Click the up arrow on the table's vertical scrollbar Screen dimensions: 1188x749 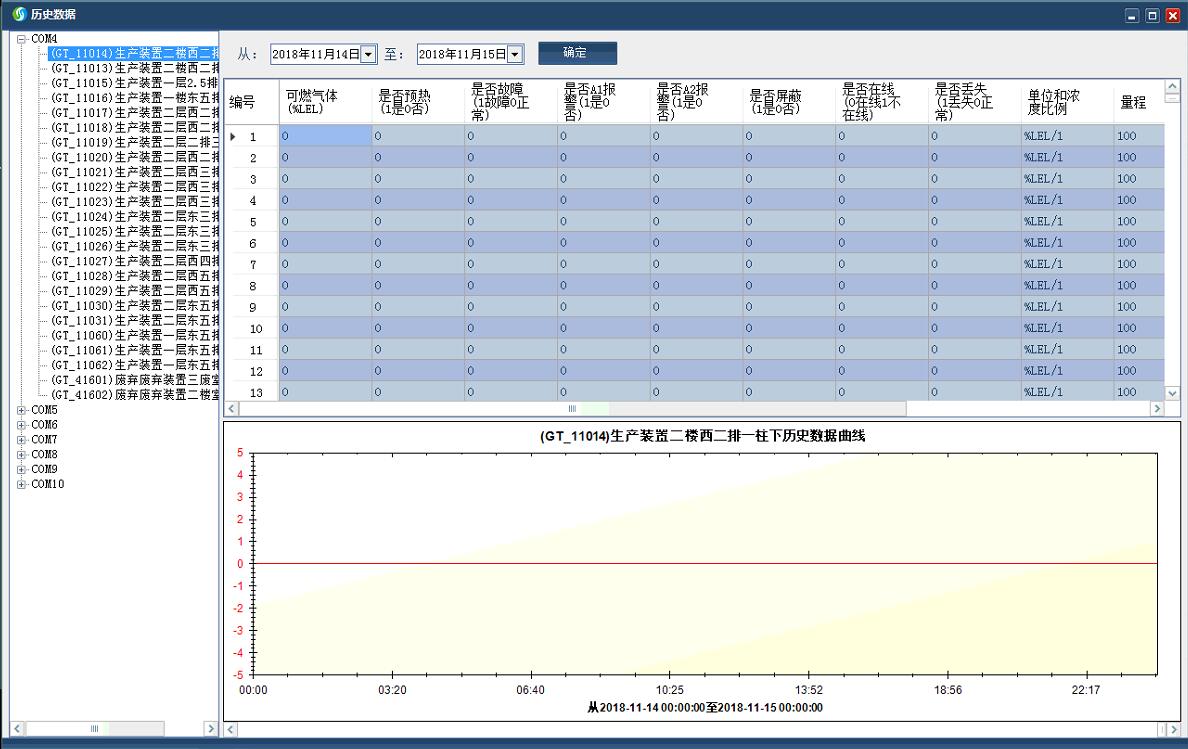point(1172,84)
